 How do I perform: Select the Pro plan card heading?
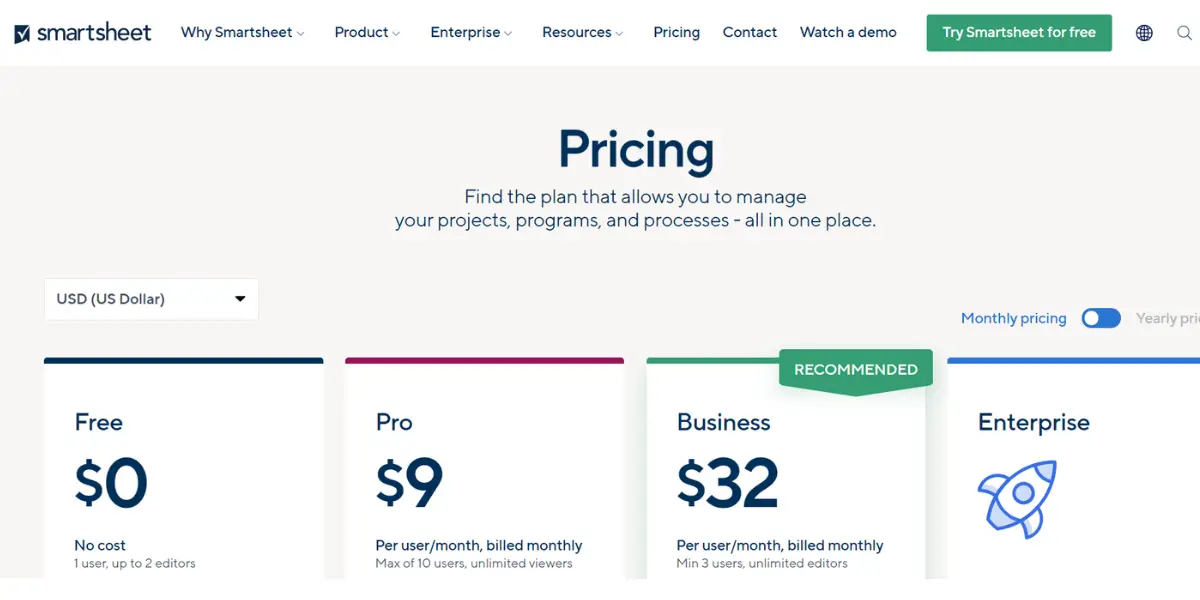pyautogui.click(x=394, y=422)
